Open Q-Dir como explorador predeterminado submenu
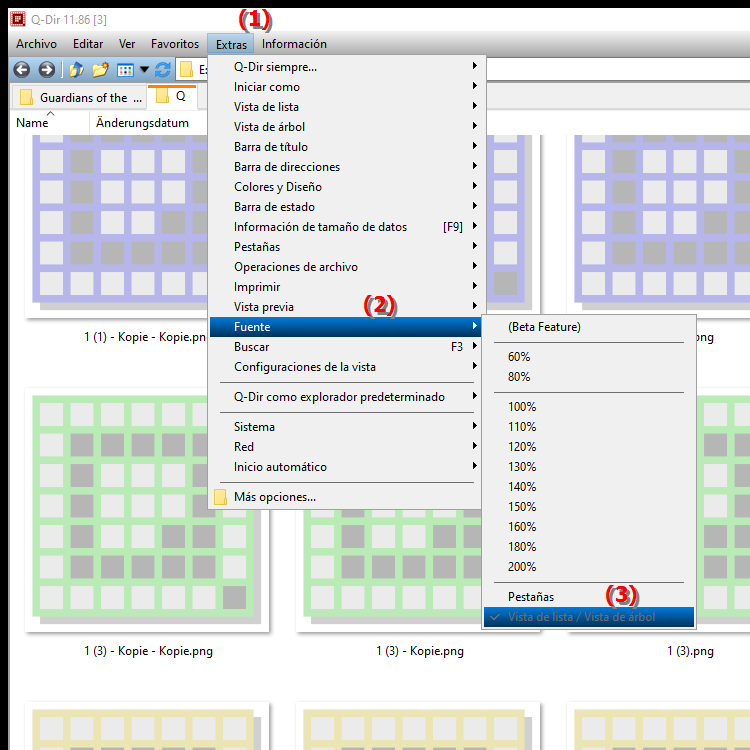Viewport: 750px width, 750px height. [x=346, y=397]
